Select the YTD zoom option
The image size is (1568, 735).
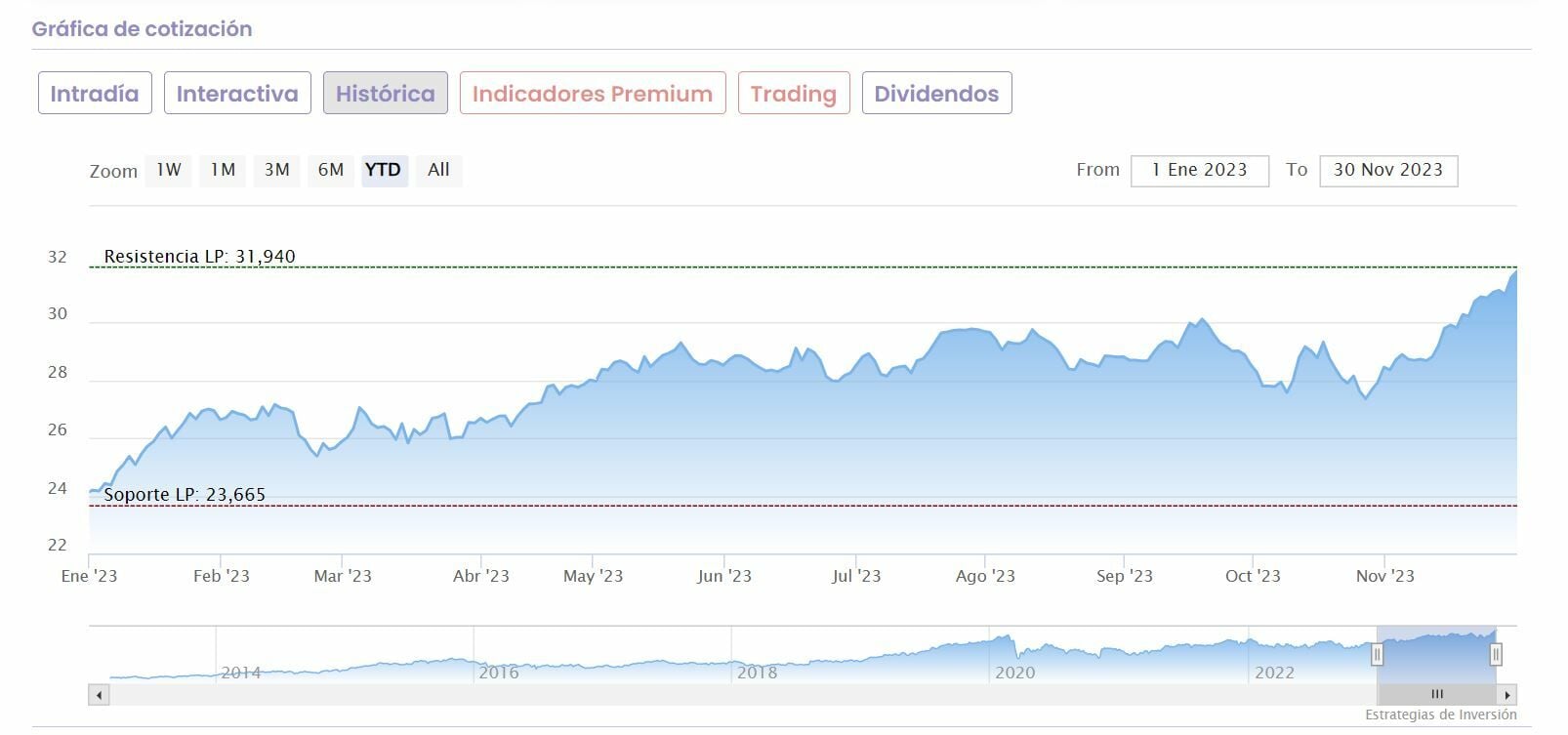383,170
